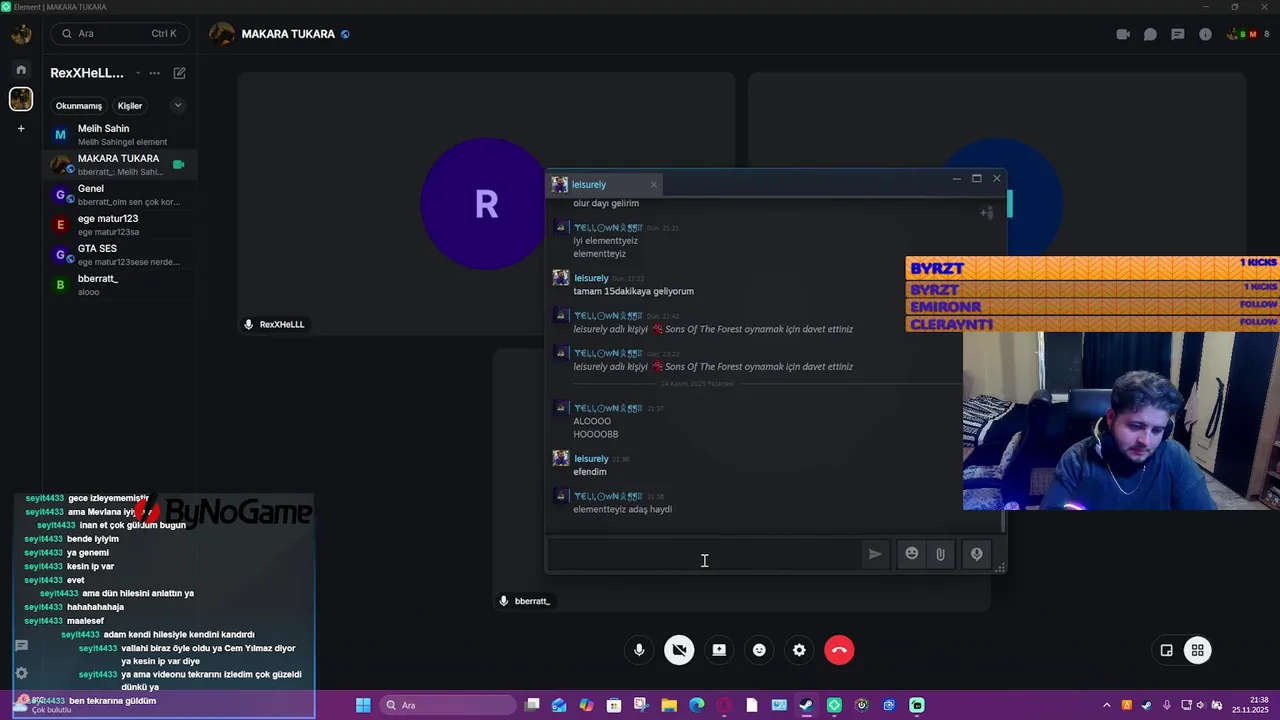1280x720 pixels.
Task: Toggle camera in call controls
Action: click(679, 650)
